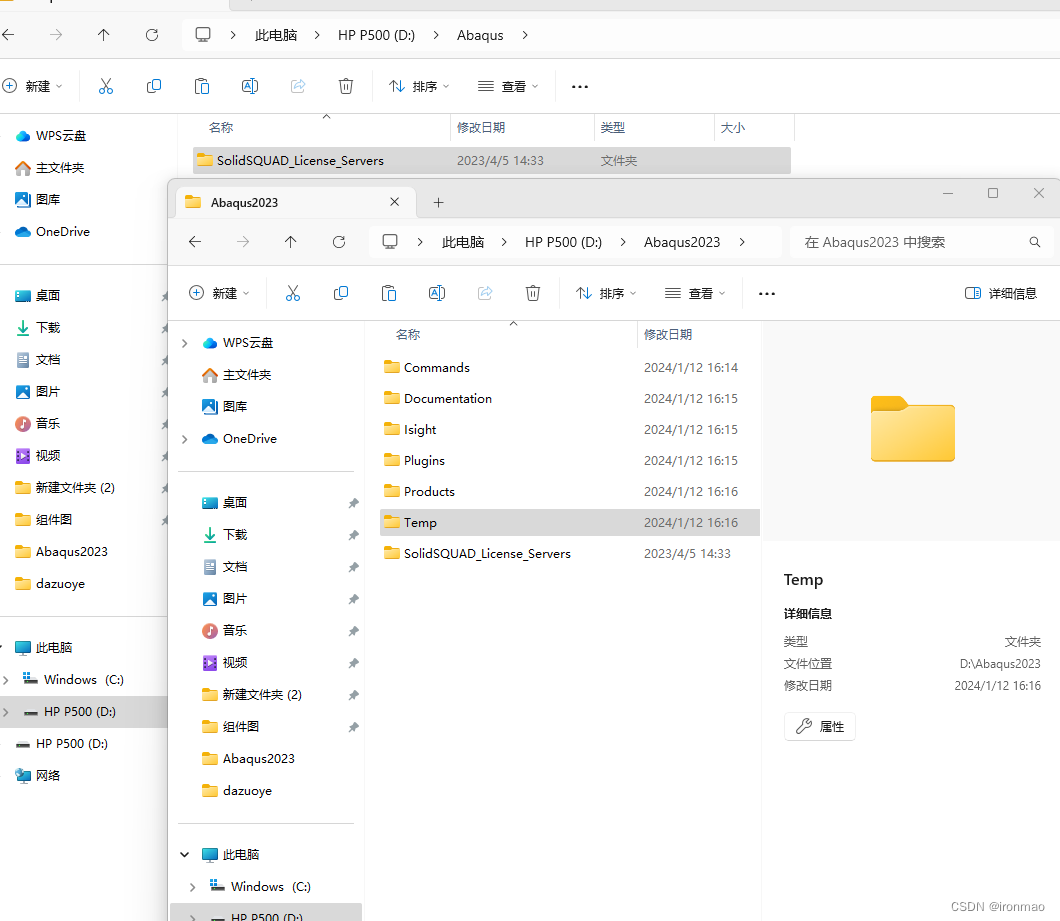Click the share icon in the back Abaqus window
This screenshot has height=921, width=1060.
tap(298, 87)
